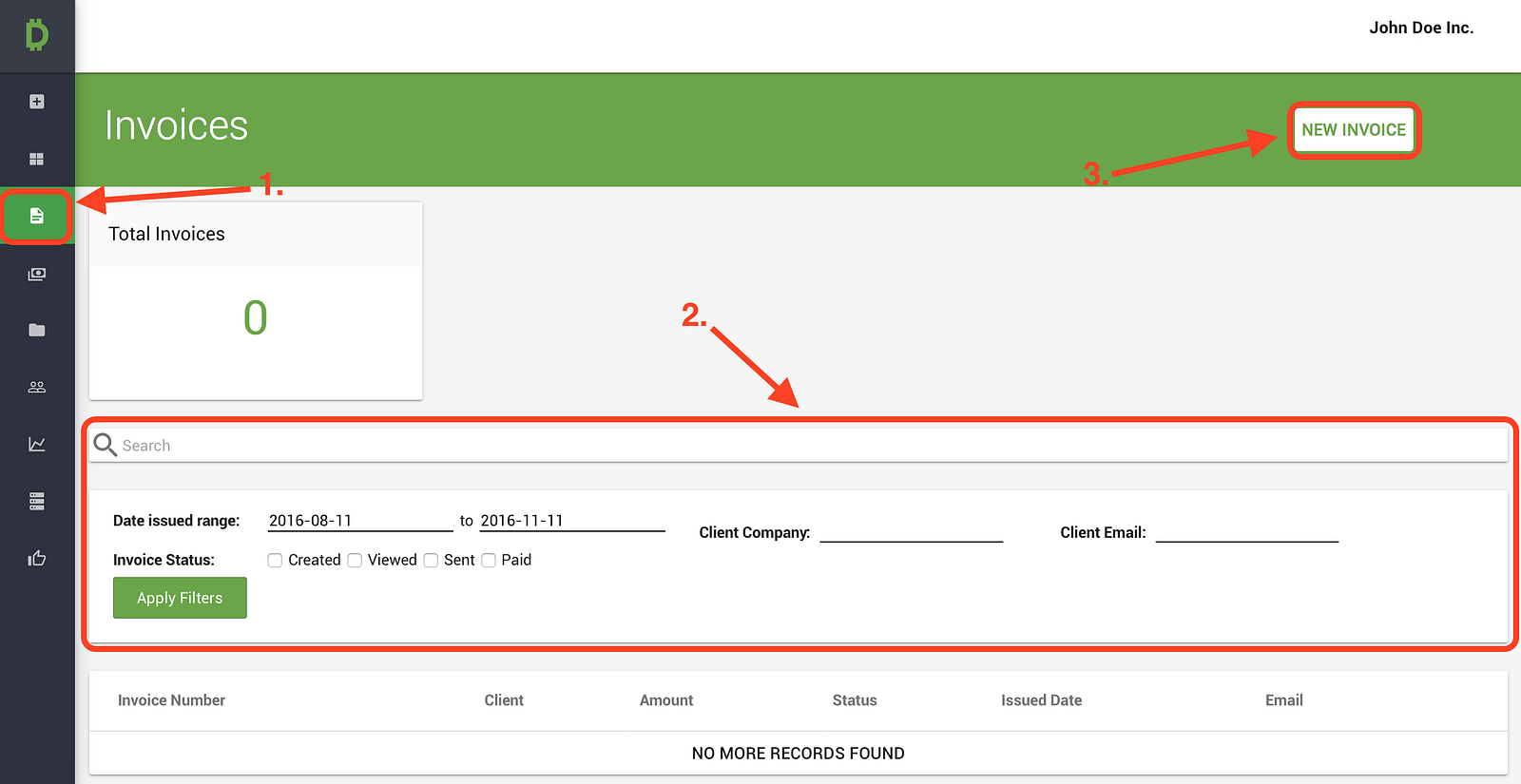Viewport: 1521px width, 784px height.
Task: Open the clients people icon
Action: [37, 387]
